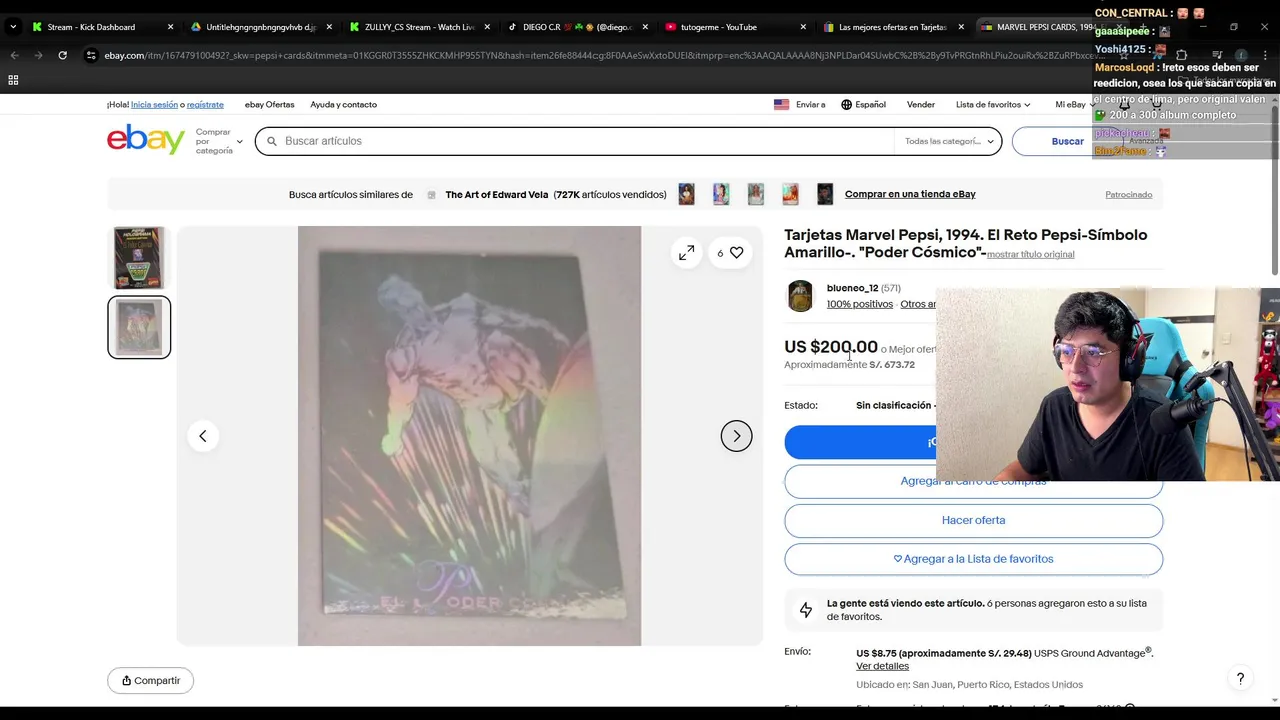Click the Buscar search button

pos(1067,141)
